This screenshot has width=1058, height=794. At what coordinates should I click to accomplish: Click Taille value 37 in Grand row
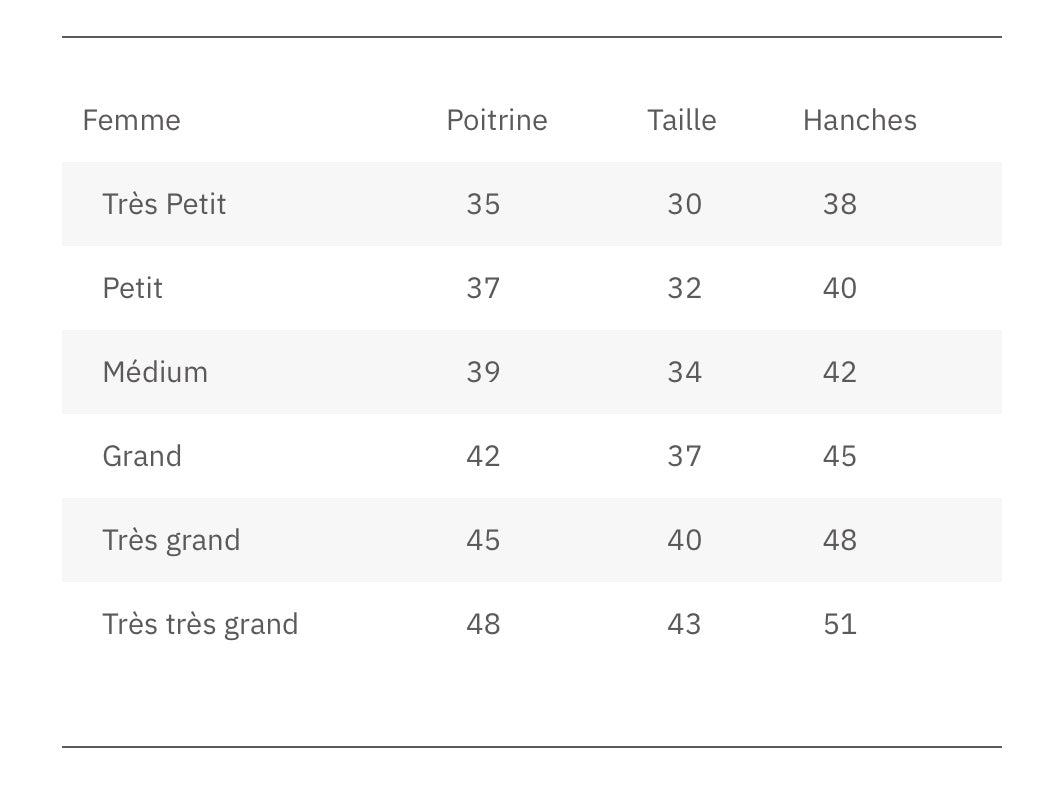(x=685, y=456)
